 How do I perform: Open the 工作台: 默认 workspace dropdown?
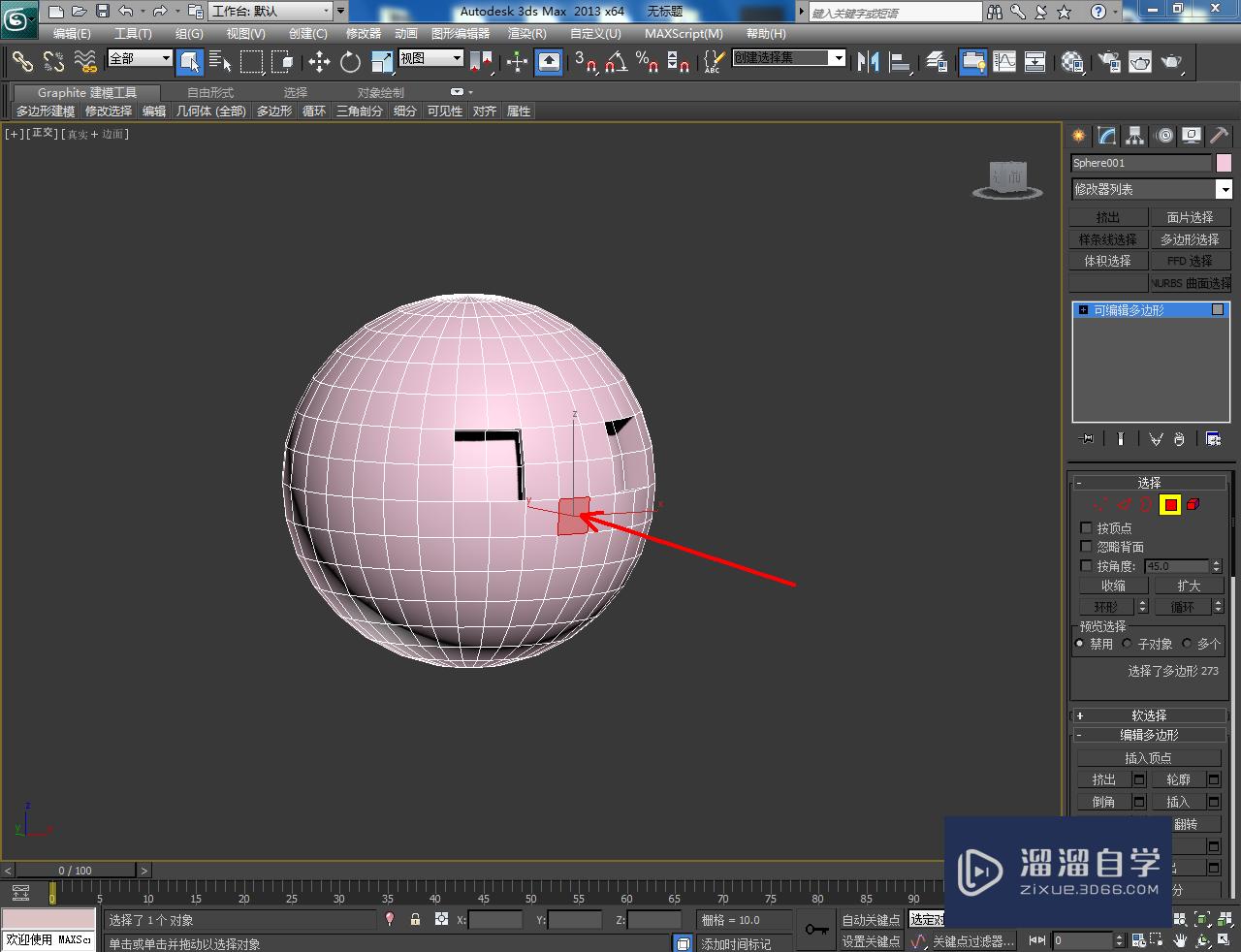click(272, 12)
